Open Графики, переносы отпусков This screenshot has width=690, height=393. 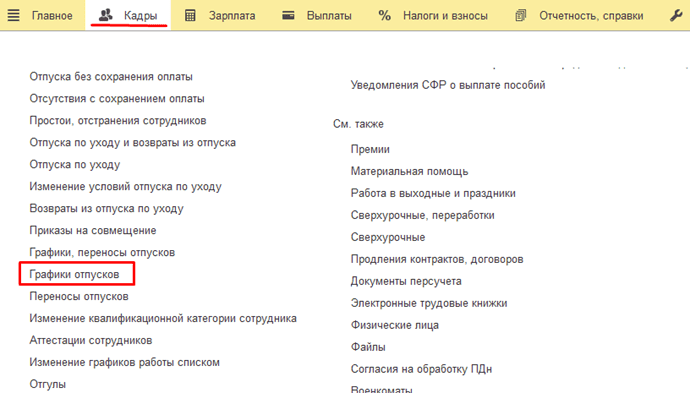(102, 253)
